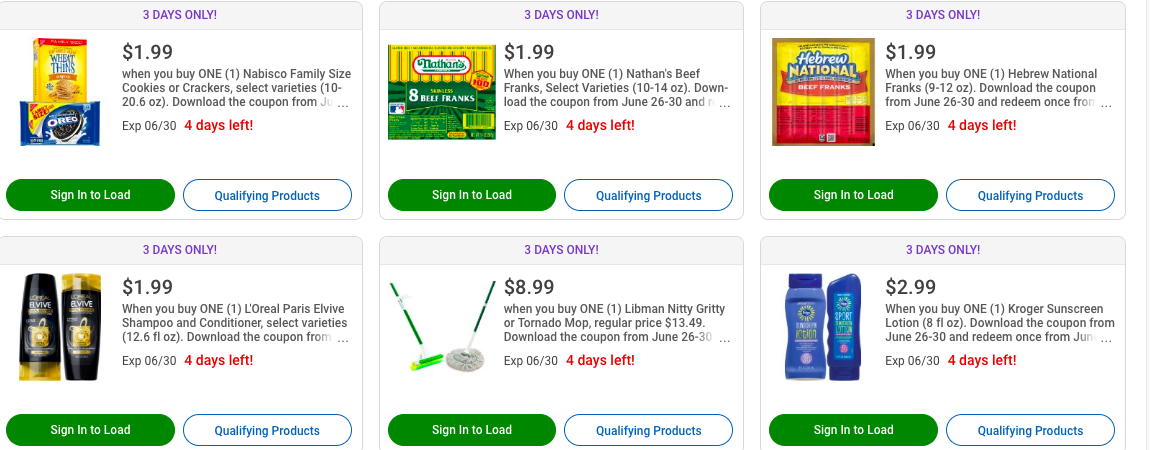This screenshot has width=1150, height=450.
Task: Click the Libman mop product image
Action: click(x=441, y=327)
